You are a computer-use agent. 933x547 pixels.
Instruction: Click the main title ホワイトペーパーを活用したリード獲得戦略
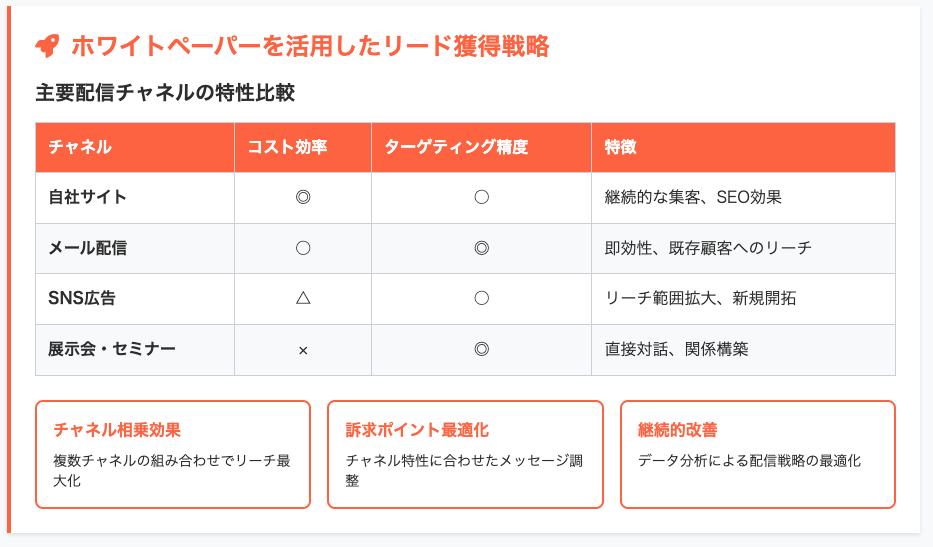click(x=310, y=46)
